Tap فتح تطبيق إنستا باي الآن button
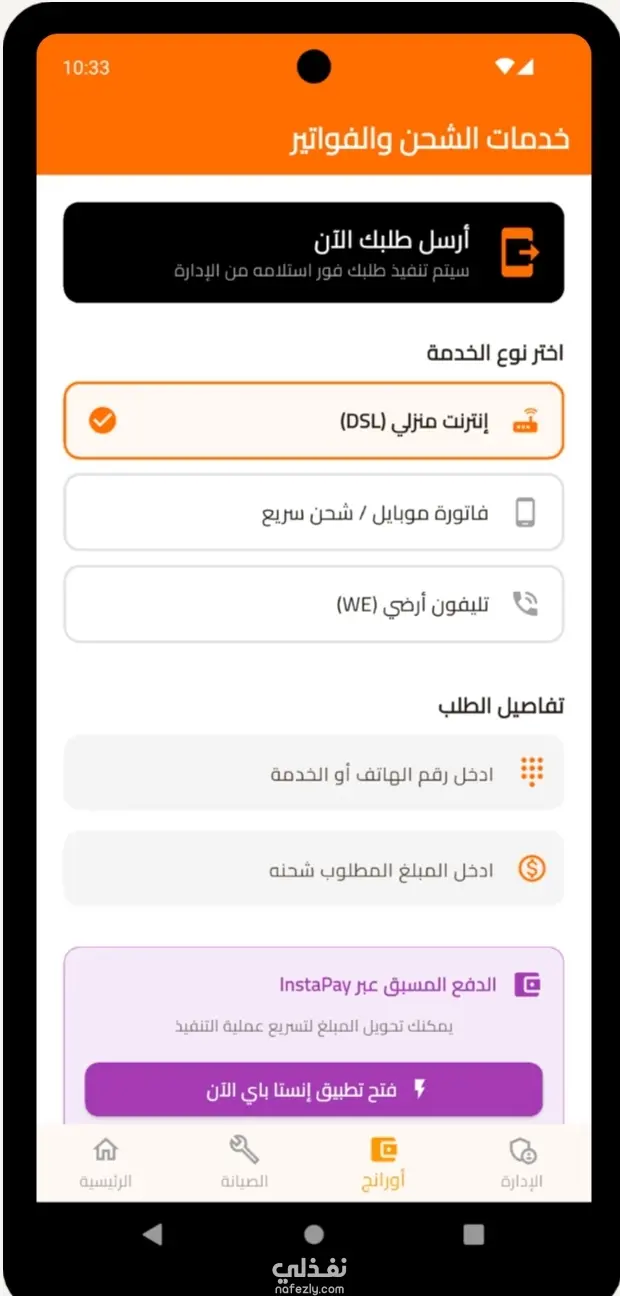Image resolution: width=620 pixels, height=1296 pixels. click(x=314, y=1089)
